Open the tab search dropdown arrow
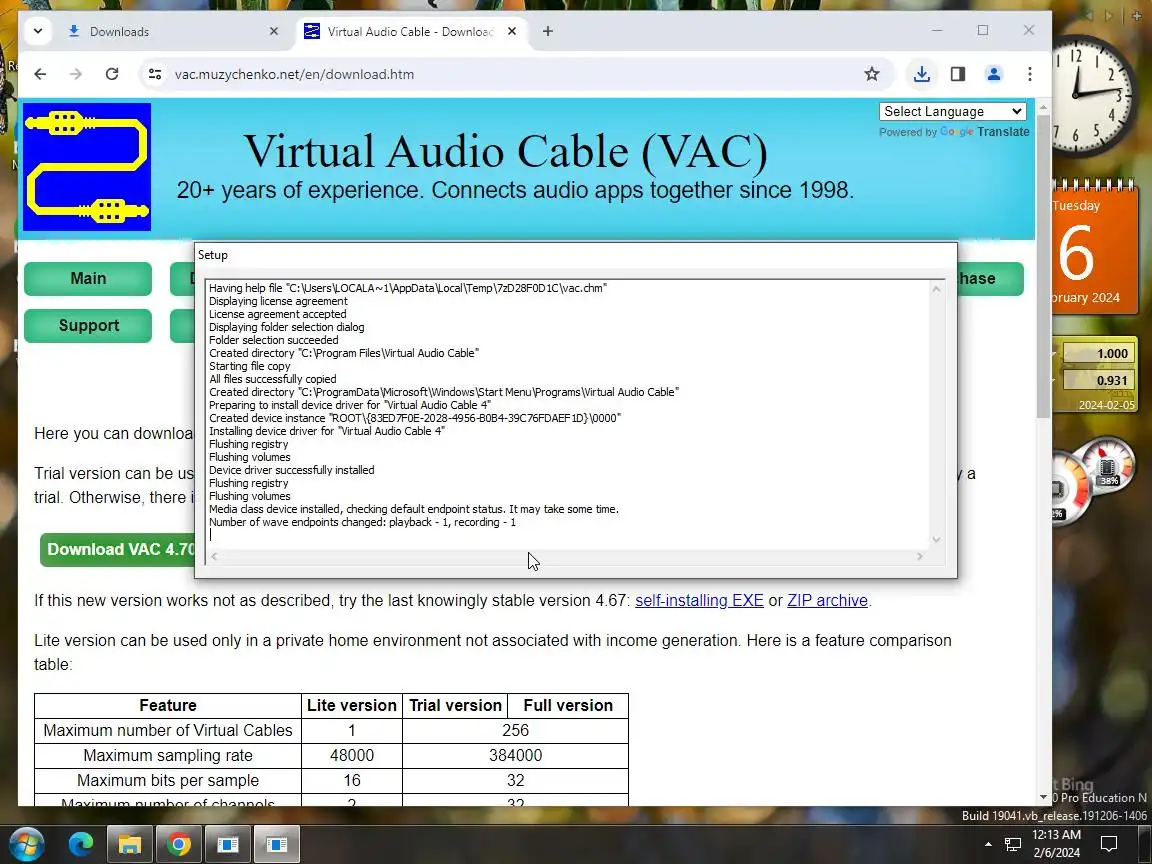The image size is (1152, 864). (38, 32)
